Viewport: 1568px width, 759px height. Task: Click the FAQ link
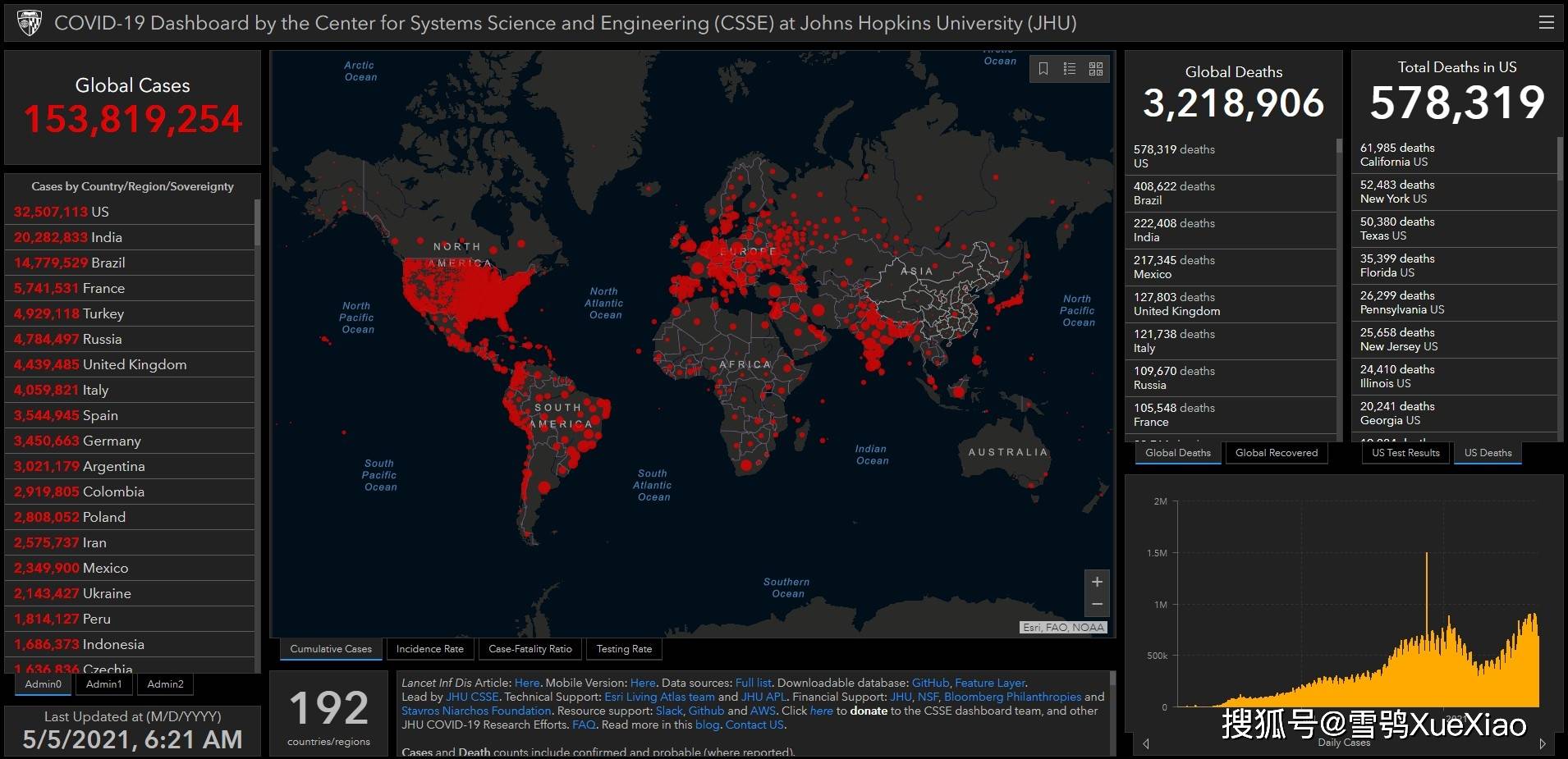point(584,725)
